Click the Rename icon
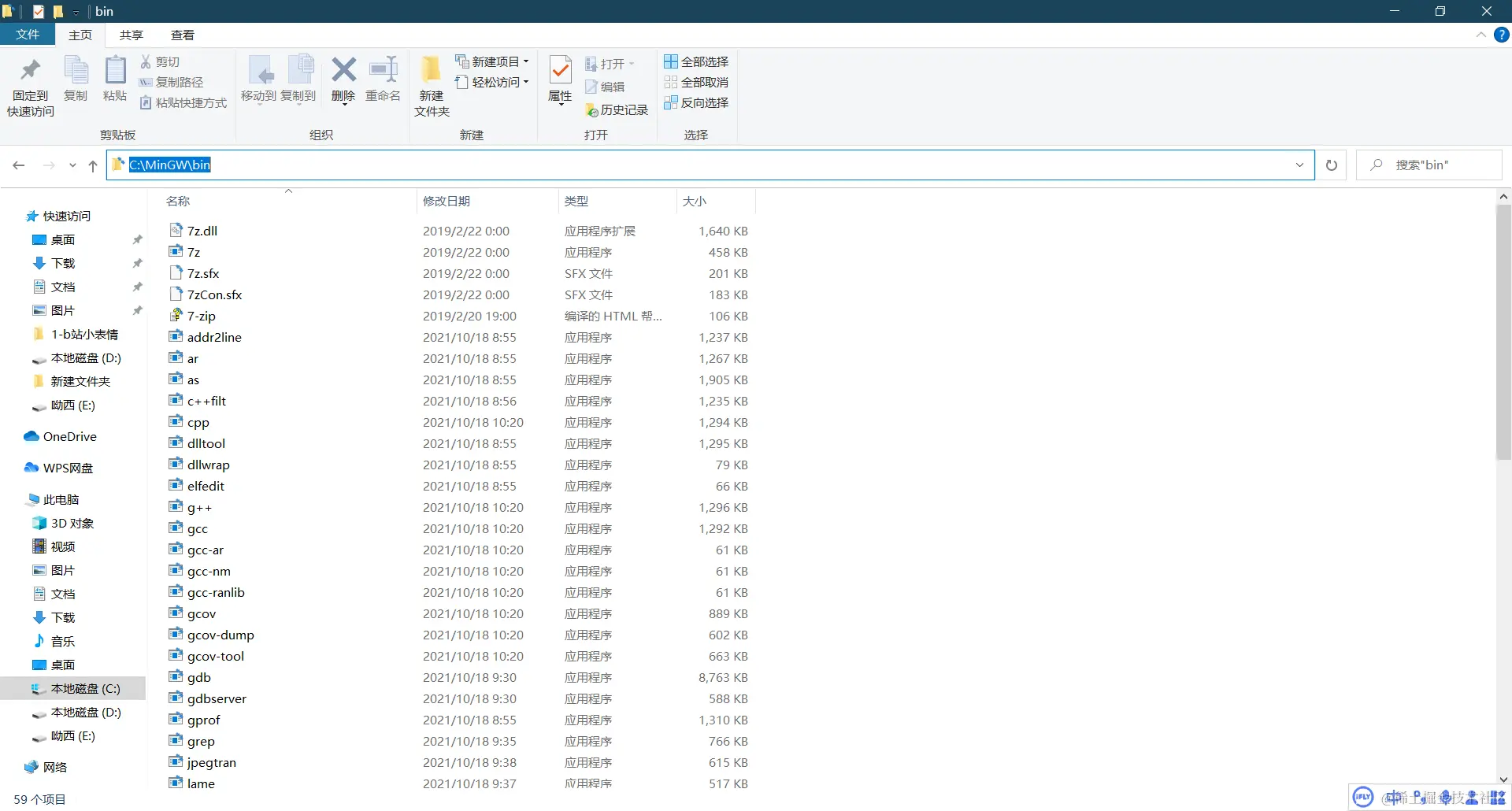Image resolution: width=1512 pixels, height=811 pixels. (384, 70)
